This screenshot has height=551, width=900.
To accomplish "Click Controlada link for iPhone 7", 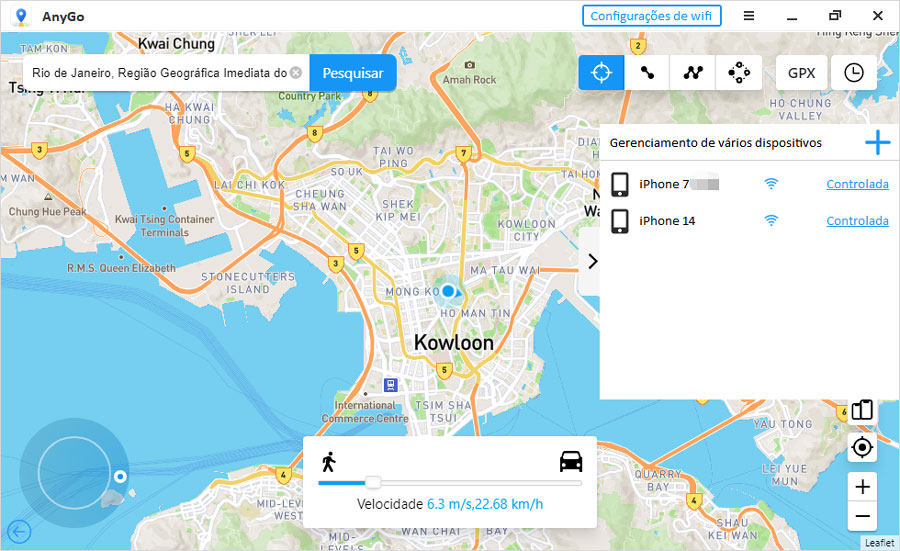I will [x=857, y=184].
